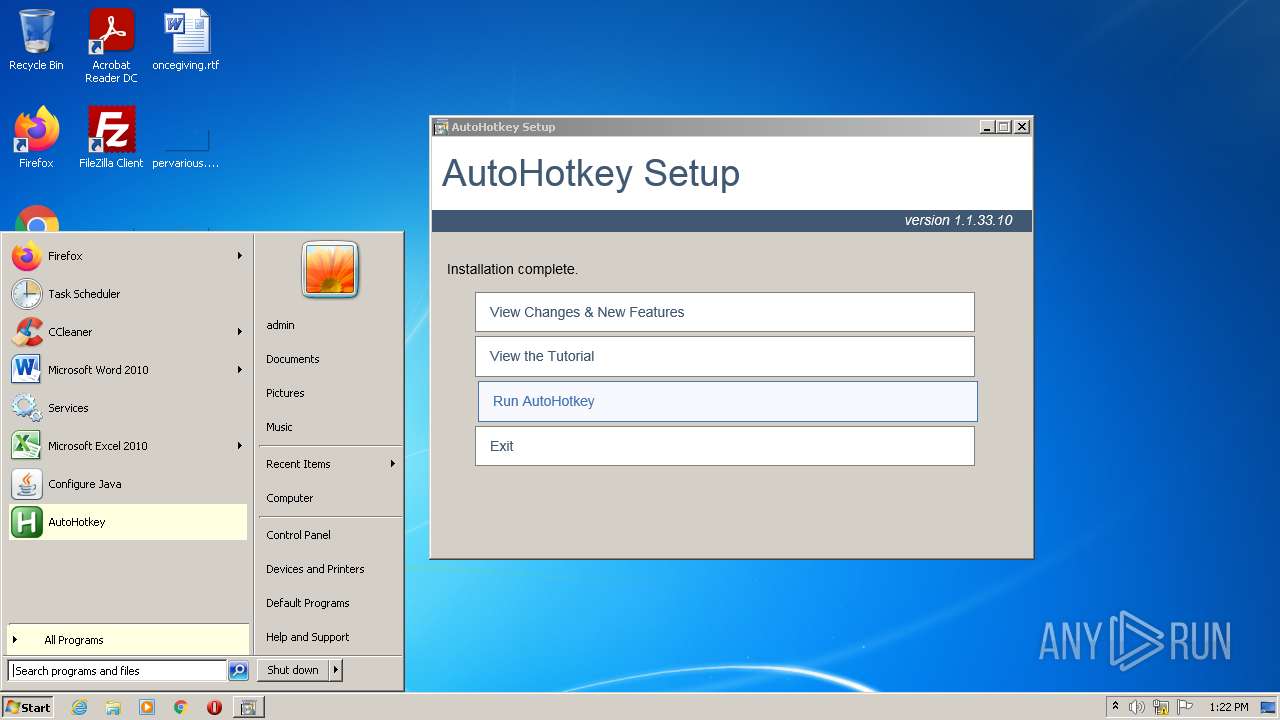Launch Firefox from the Start menu
Image resolution: width=1280 pixels, height=720 pixels.
[x=128, y=256]
